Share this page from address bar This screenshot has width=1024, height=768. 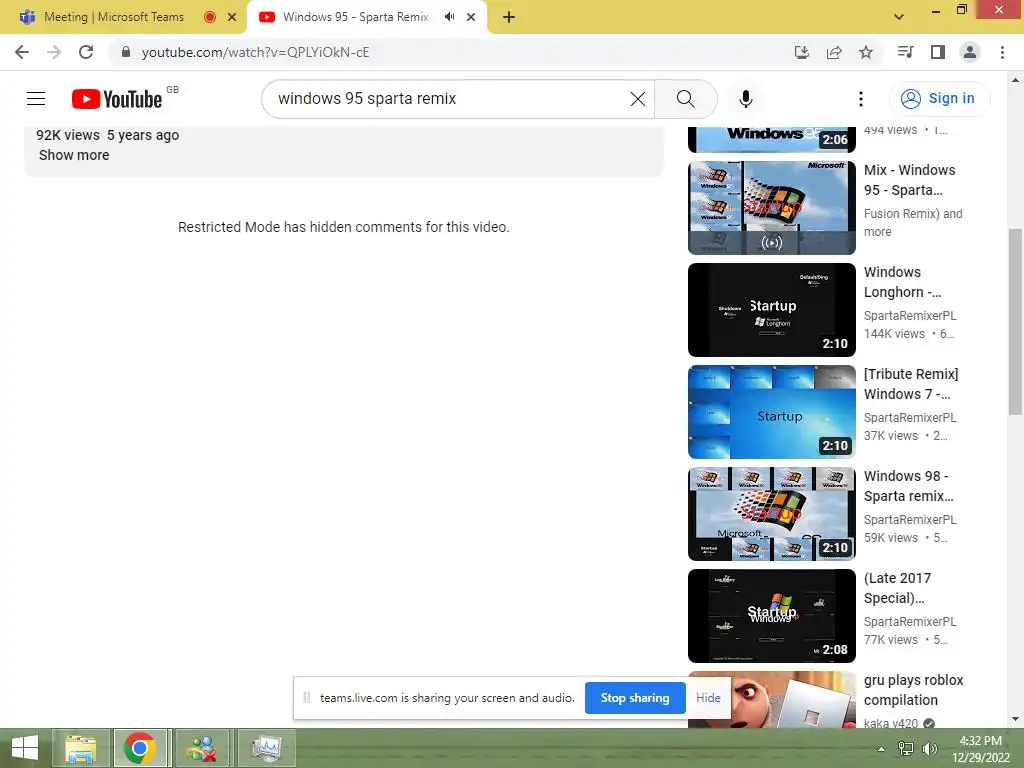click(x=834, y=52)
